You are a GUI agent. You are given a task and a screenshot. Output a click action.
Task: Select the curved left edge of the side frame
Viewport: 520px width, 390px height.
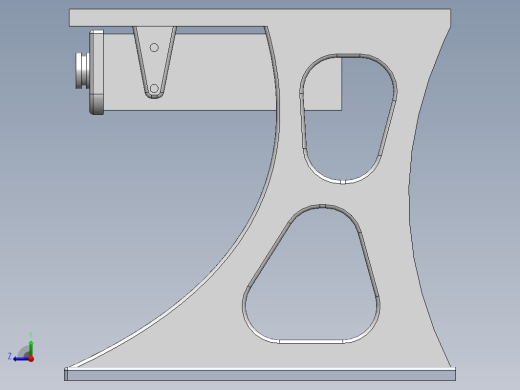coord(244,230)
